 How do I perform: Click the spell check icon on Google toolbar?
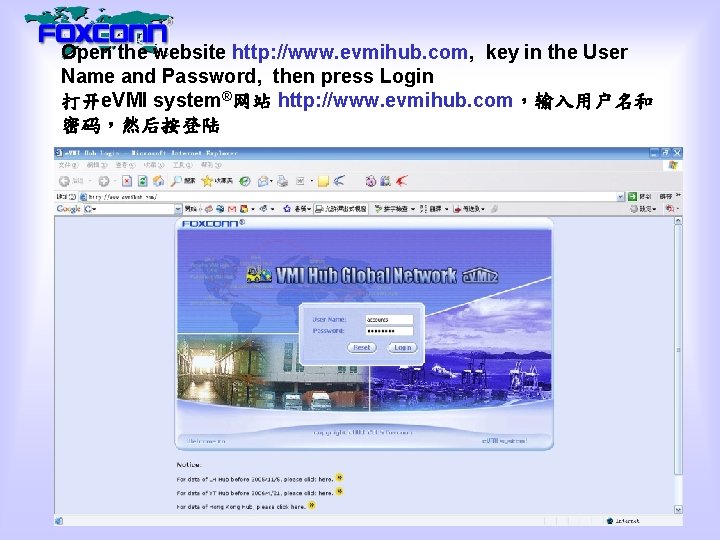coord(378,209)
